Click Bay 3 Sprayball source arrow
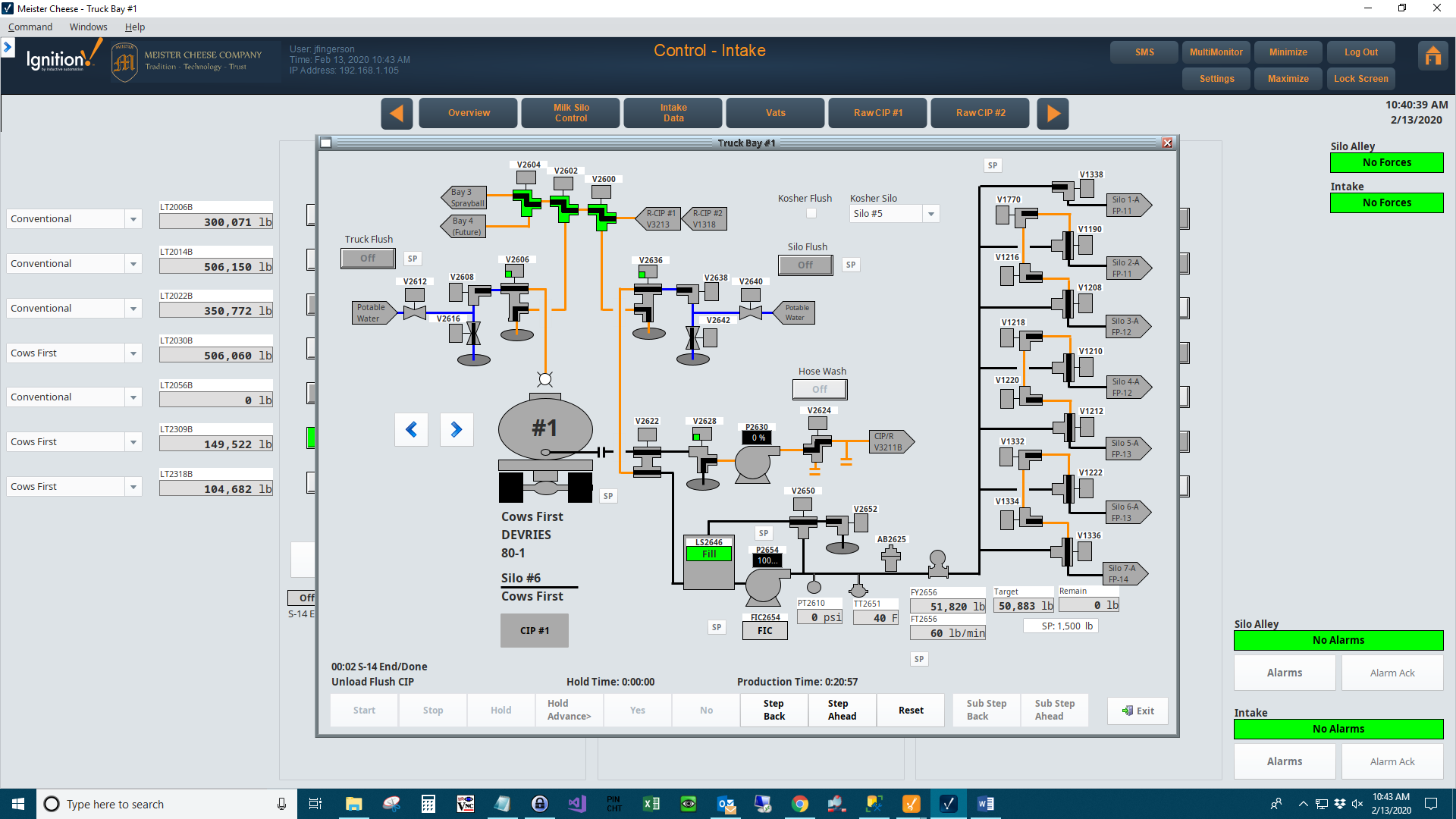Image resolution: width=1456 pixels, height=819 pixels. 464,197
